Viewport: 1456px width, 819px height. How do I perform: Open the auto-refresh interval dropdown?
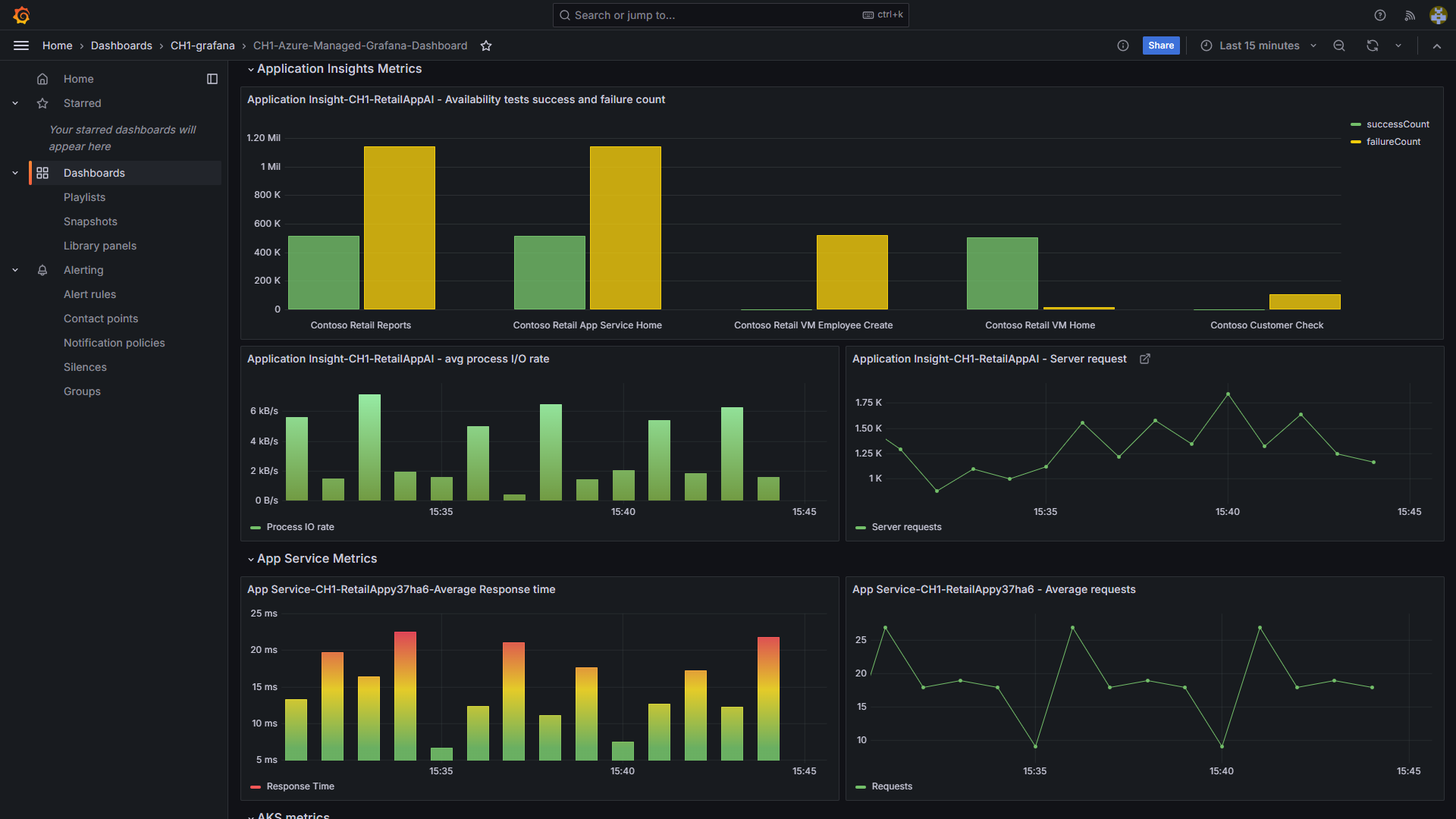[1399, 45]
